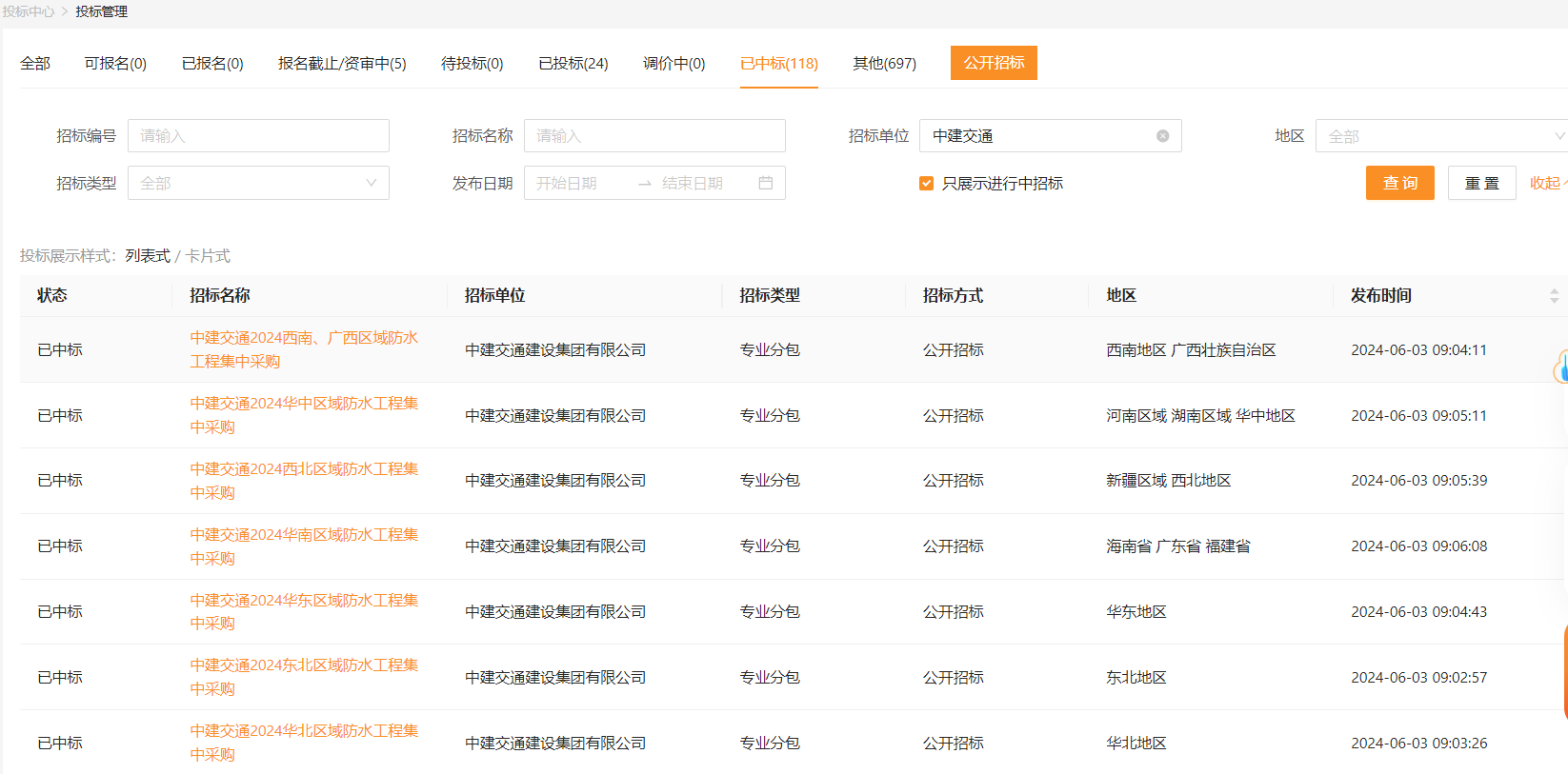
Task: Open the calendar icon in 发布日期 field
Action: click(765, 183)
